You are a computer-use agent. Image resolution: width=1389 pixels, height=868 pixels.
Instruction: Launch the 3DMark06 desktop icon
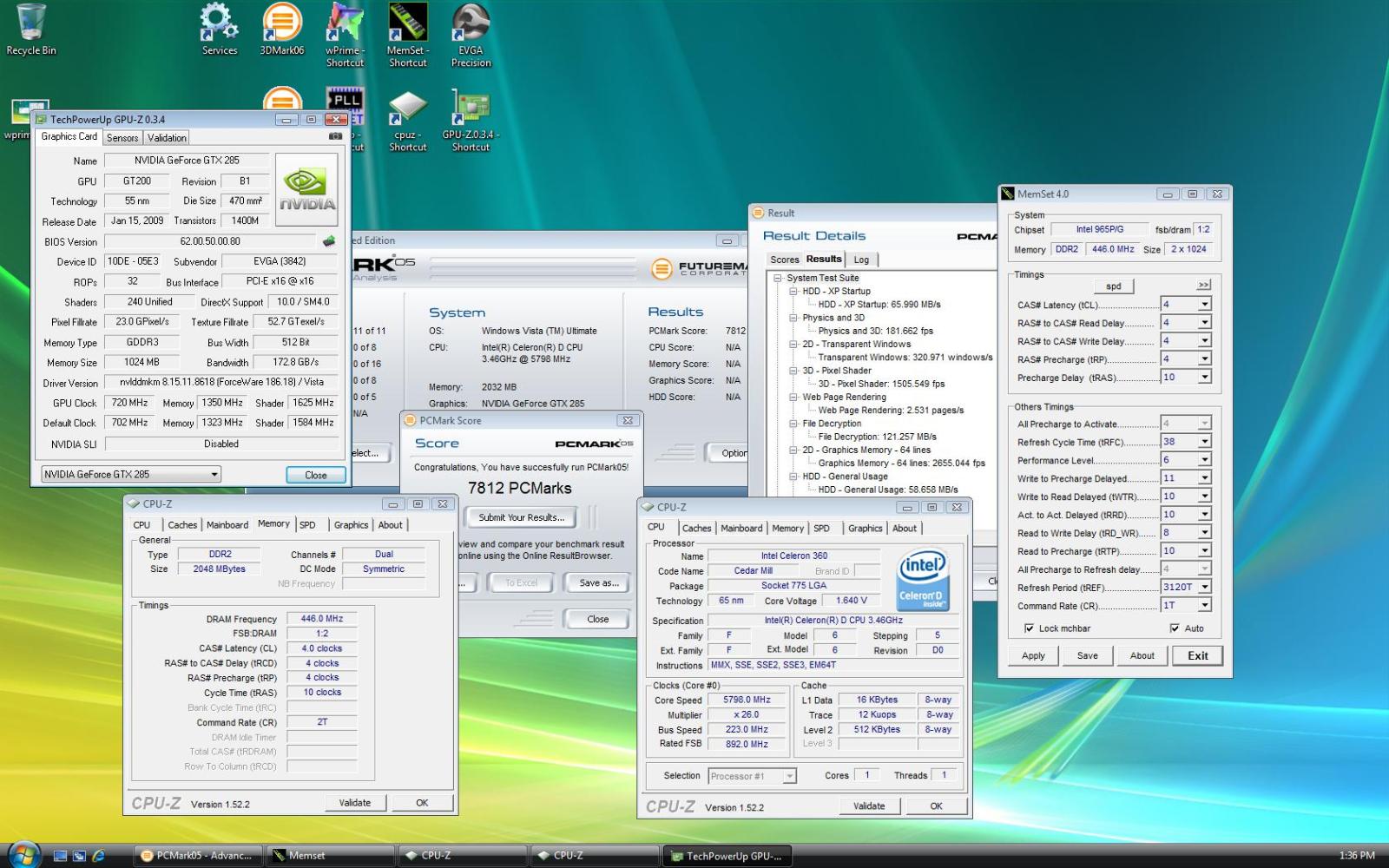[282, 30]
